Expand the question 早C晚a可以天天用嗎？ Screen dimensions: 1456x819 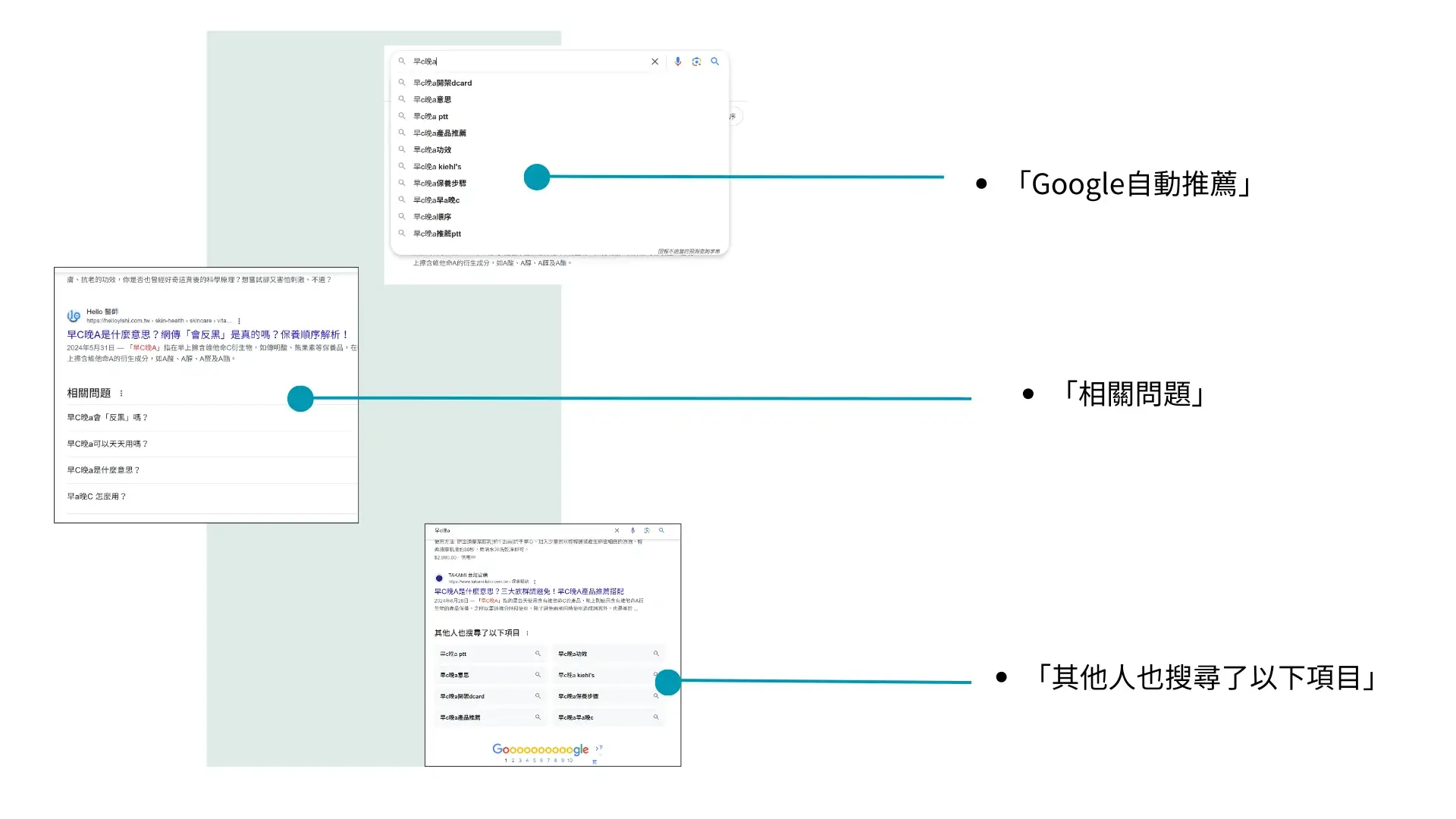coord(212,444)
